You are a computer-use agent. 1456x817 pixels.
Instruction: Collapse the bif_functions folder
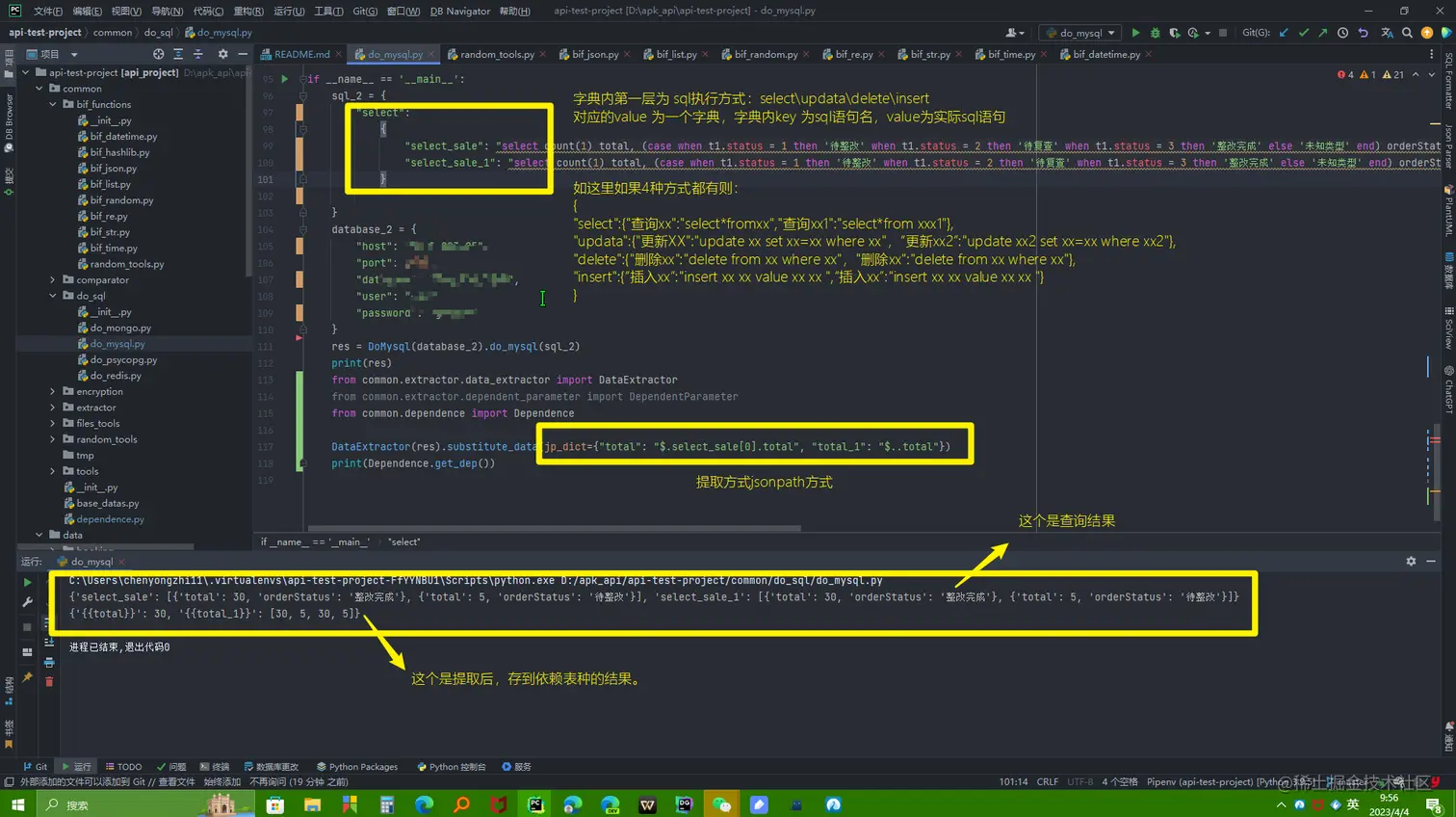click(x=53, y=104)
